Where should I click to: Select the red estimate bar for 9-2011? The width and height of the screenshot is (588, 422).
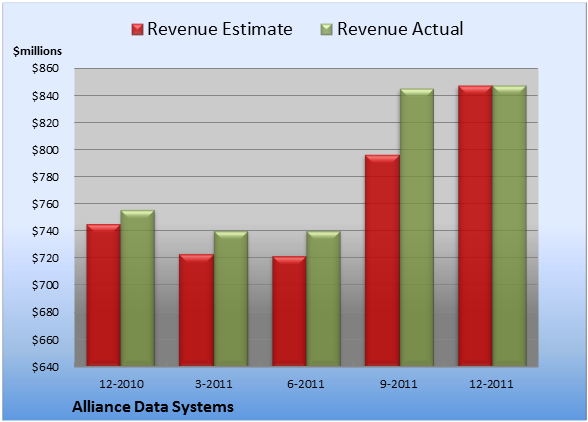point(382,260)
